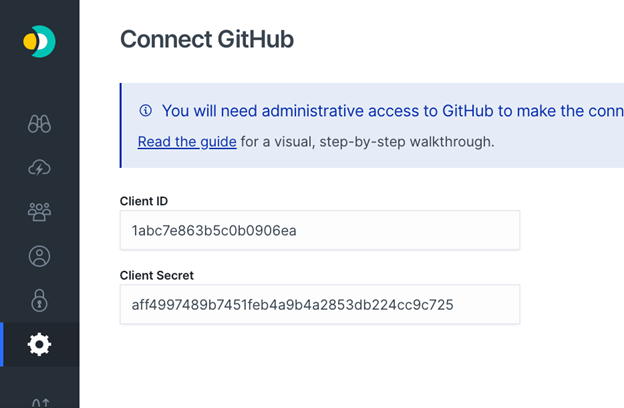
Task: Focus the Client Secret input field
Action: [x=320, y=305]
